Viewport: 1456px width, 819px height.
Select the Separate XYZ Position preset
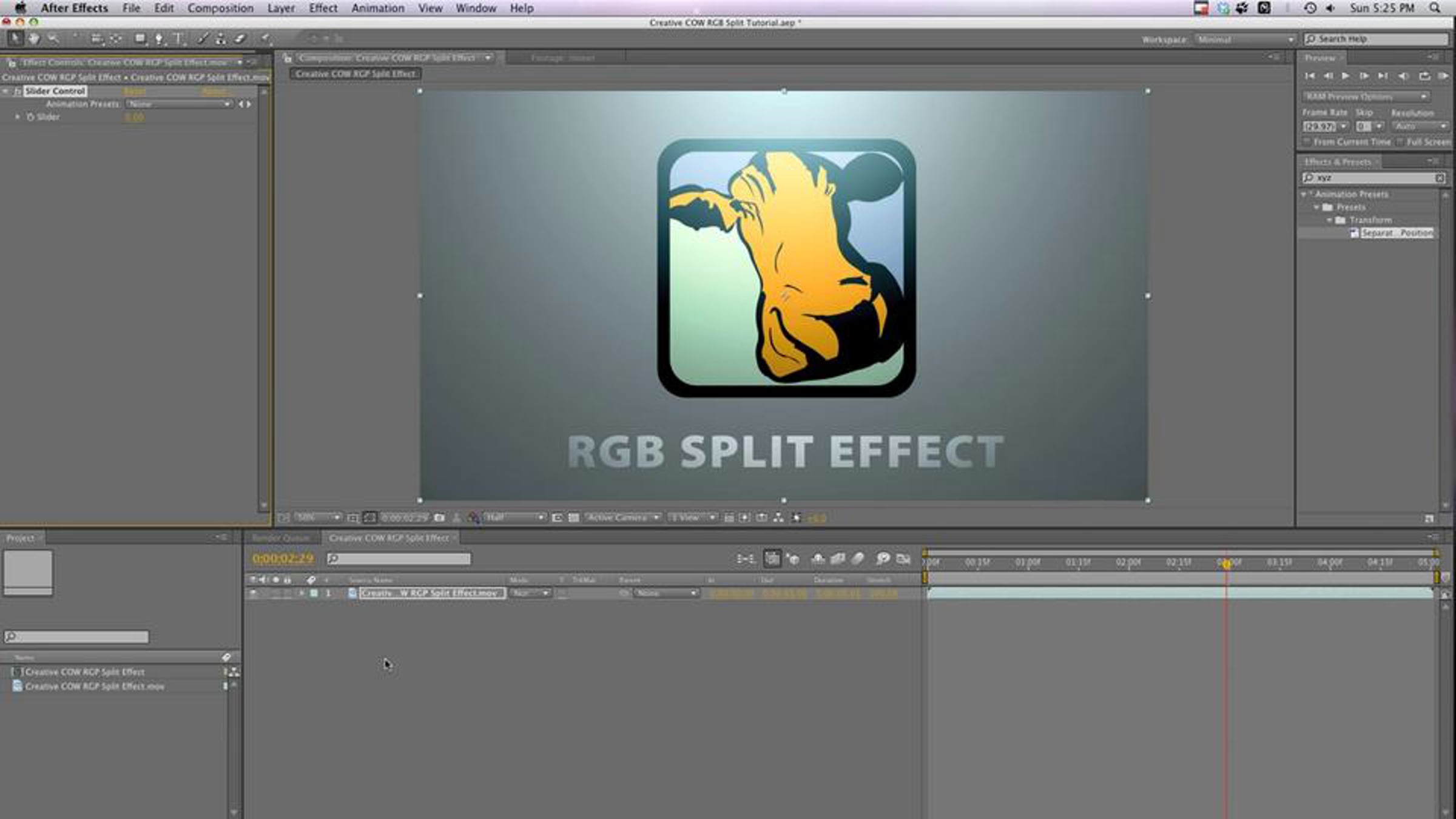(x=1397, y=233)
